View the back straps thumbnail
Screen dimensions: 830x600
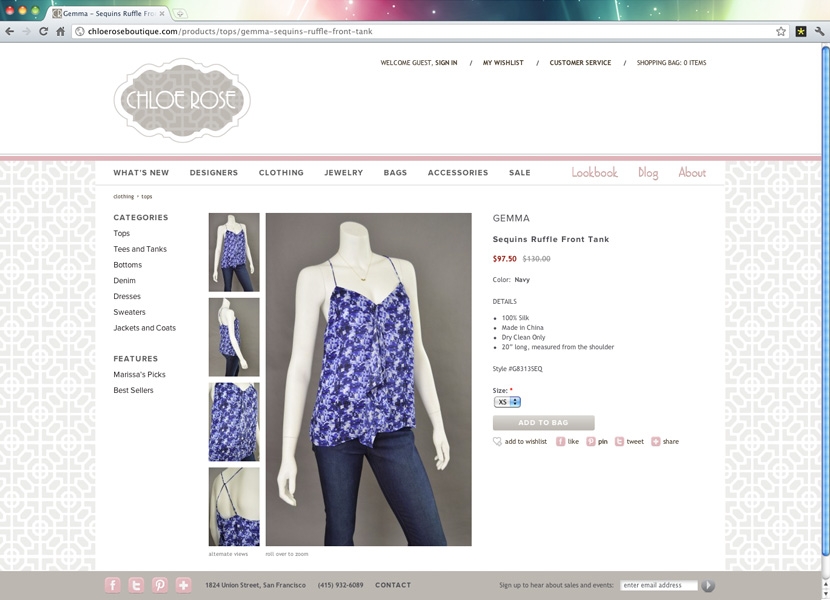tap(234, 506)
